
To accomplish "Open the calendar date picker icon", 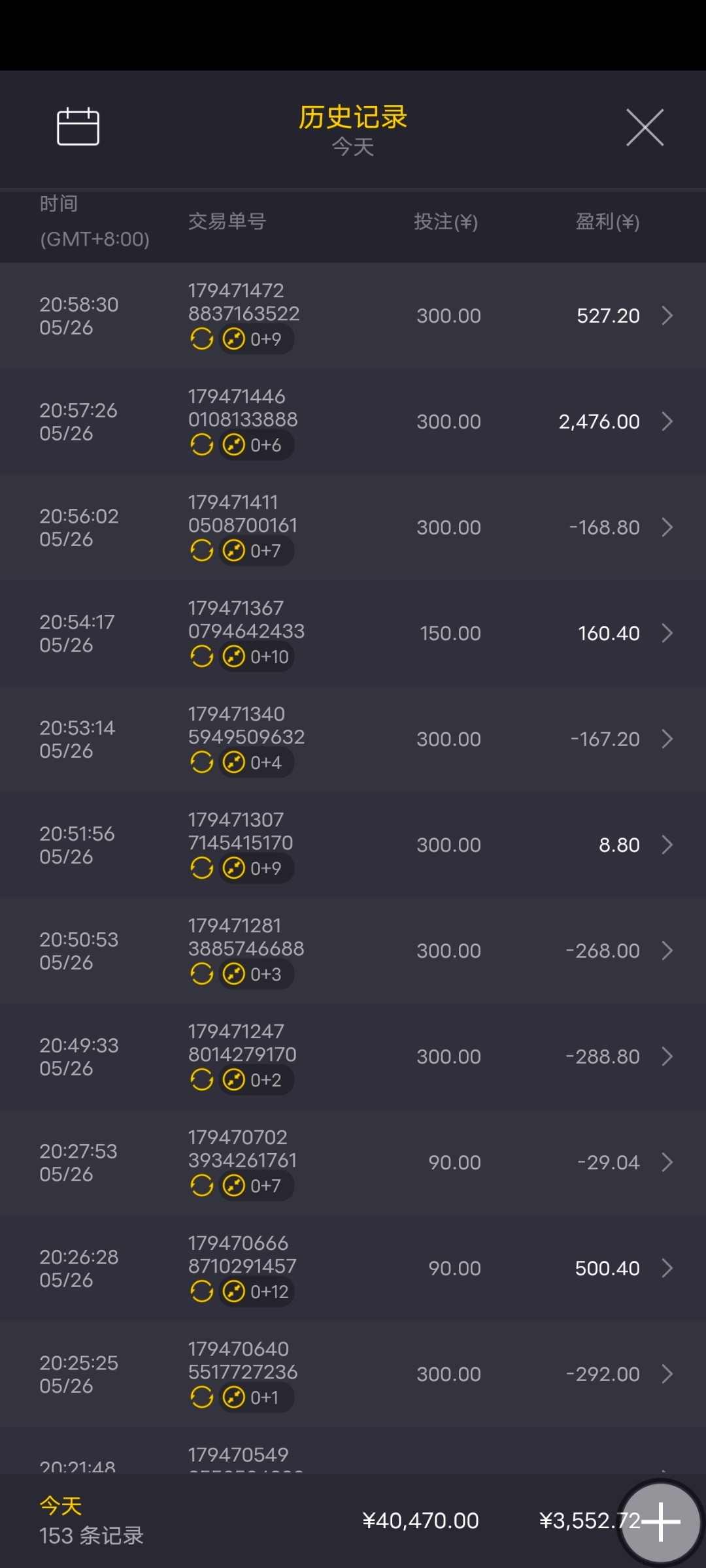I will tap(78, 126).
